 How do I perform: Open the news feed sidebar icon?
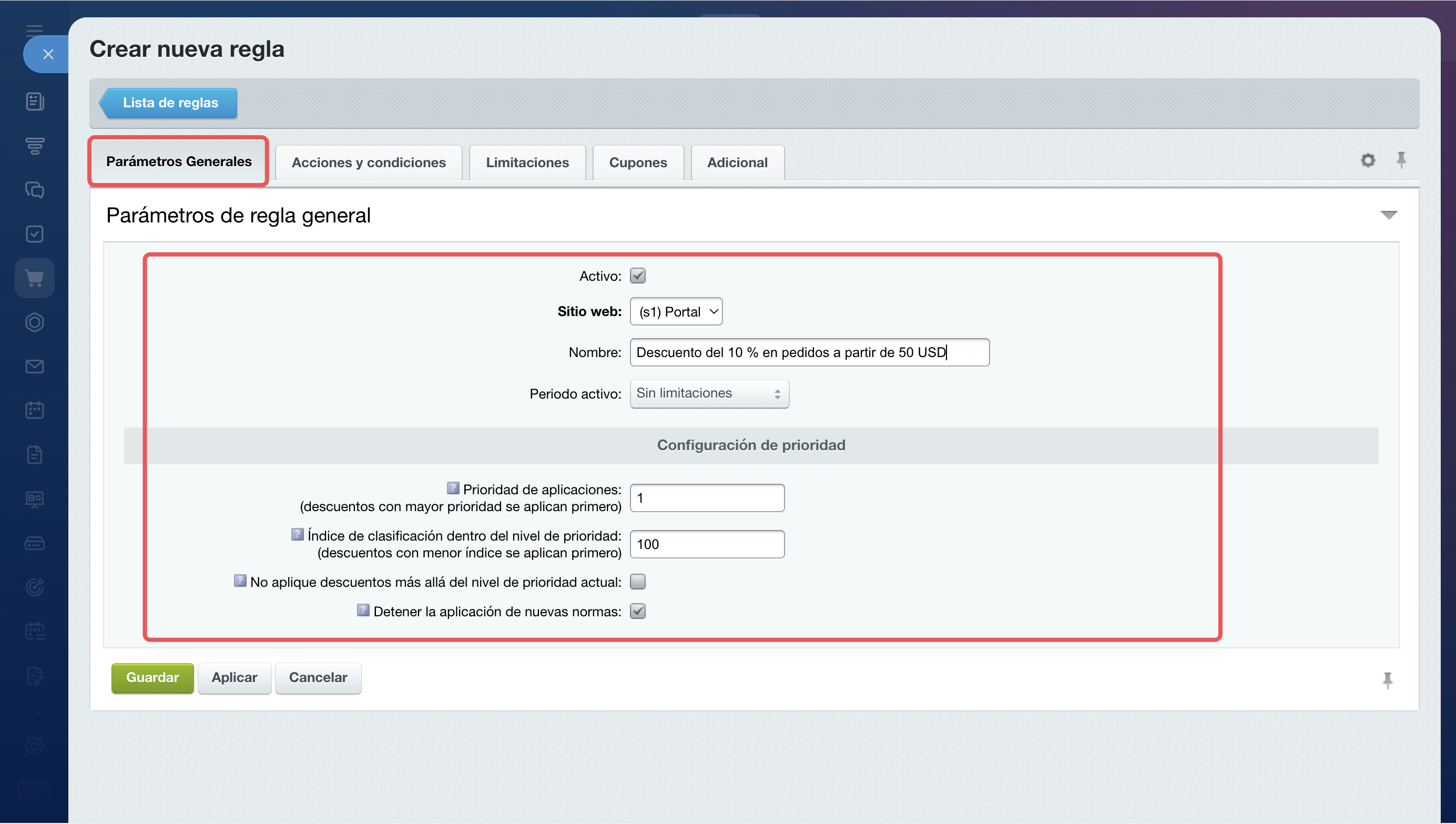35,101
